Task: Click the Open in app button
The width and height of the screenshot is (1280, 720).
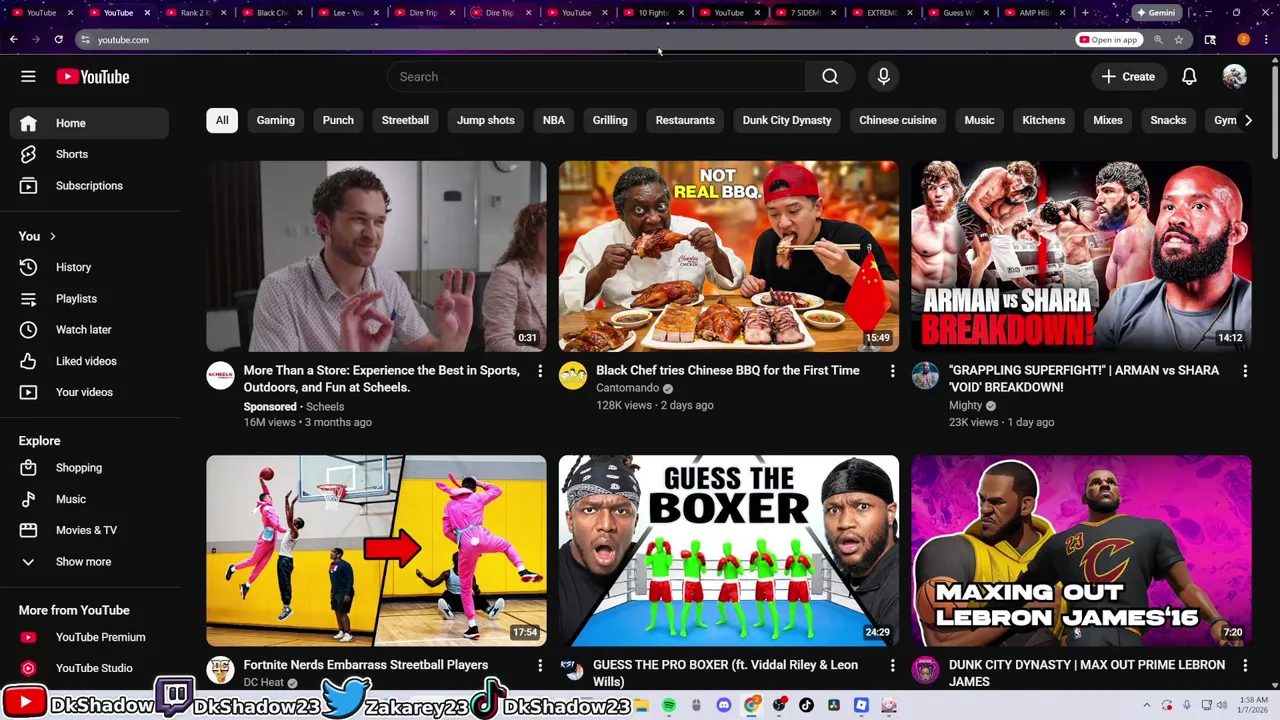Action: point(1108,40)
